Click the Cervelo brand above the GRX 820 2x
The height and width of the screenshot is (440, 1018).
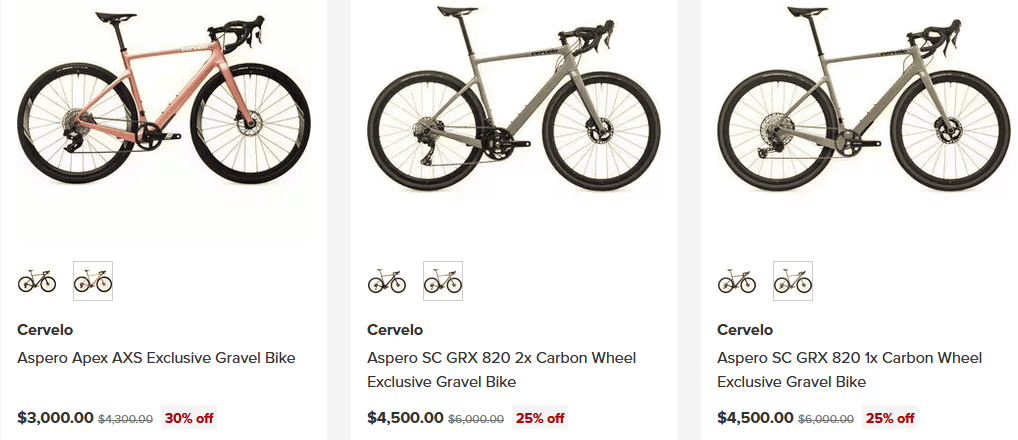395,330
